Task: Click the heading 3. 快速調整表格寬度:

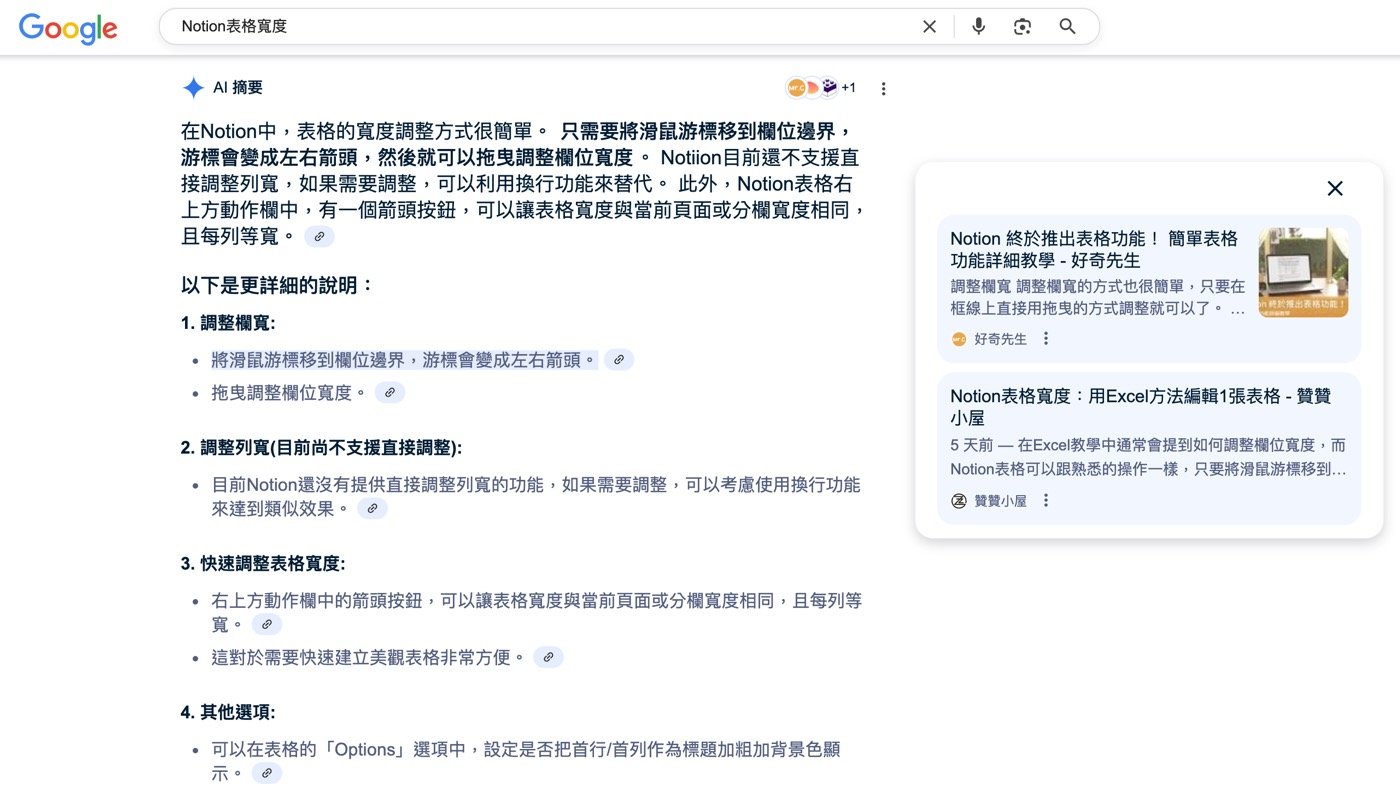Action: click(x=263, y=564)
